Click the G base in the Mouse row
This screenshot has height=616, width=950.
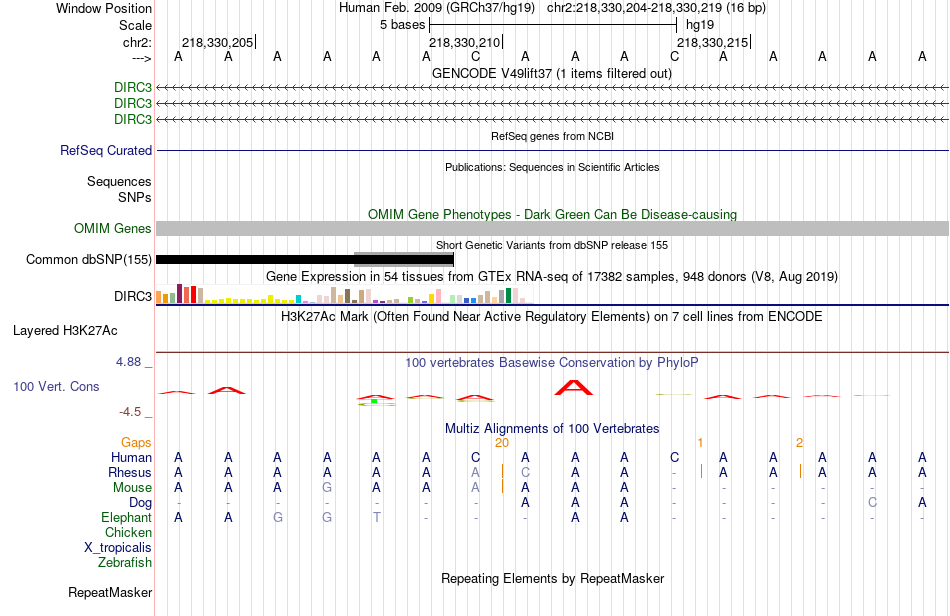click(327, 488)
